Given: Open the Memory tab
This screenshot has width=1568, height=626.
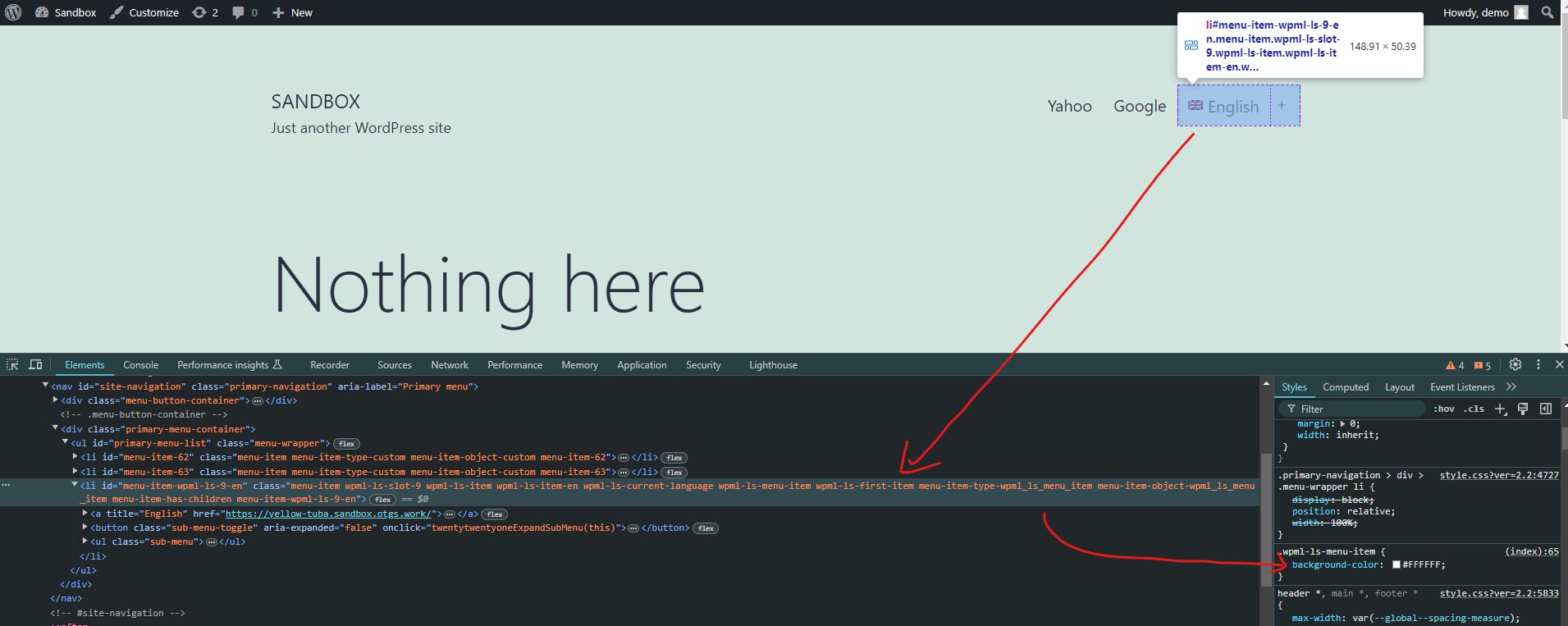Looking at the screenshot, I should point(579,365).
